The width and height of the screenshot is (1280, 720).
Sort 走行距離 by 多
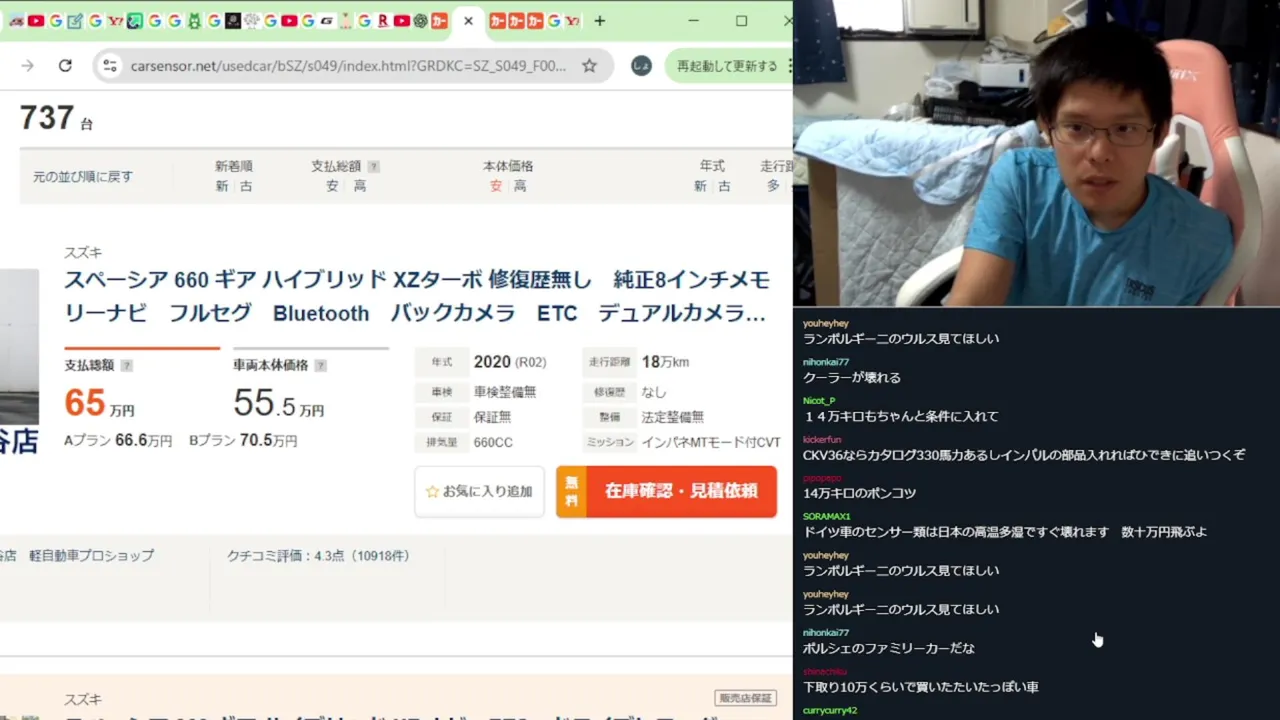773,186
